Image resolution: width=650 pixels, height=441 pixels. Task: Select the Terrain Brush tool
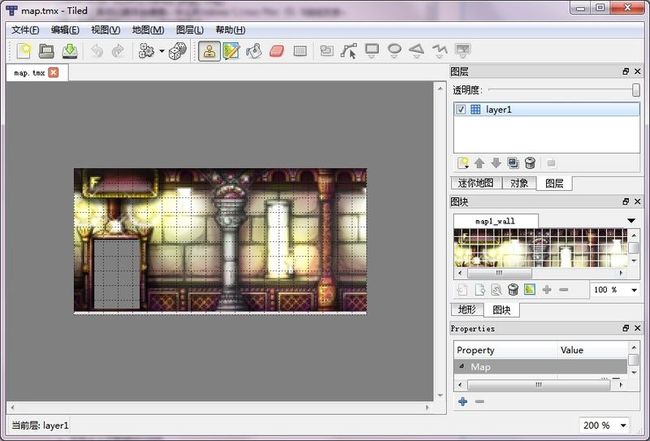pos(231,51)
